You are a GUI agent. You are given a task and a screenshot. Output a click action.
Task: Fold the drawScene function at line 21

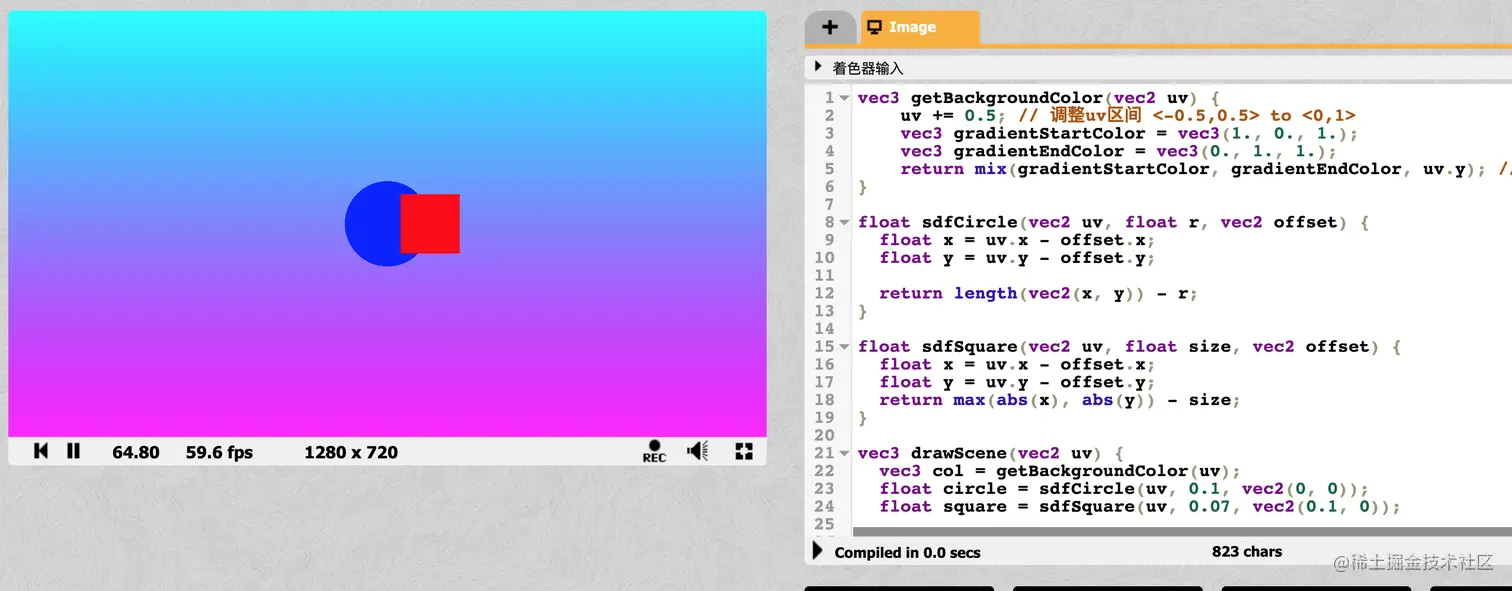845,453
